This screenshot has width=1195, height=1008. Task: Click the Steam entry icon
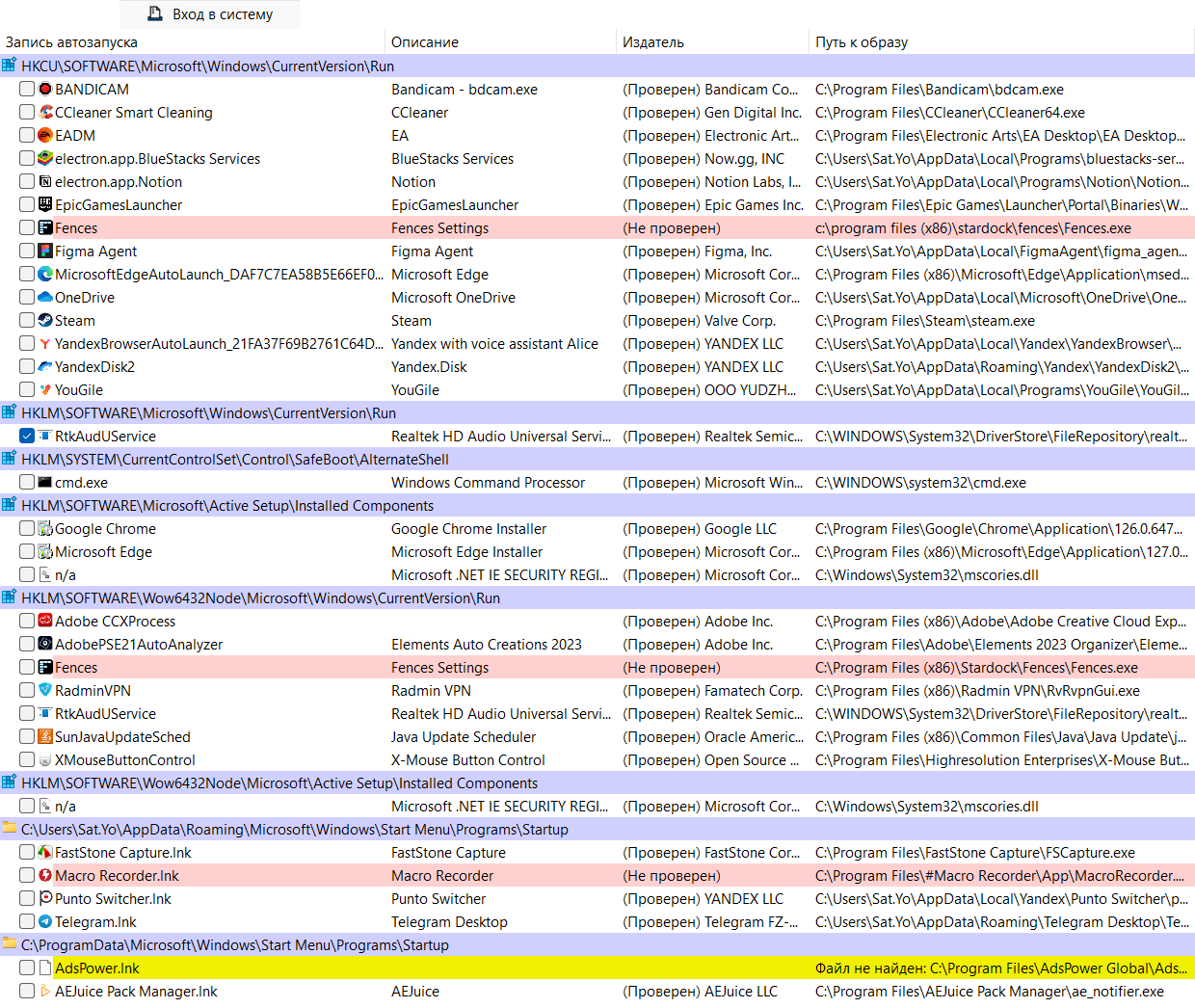click(x=45, y=320)
